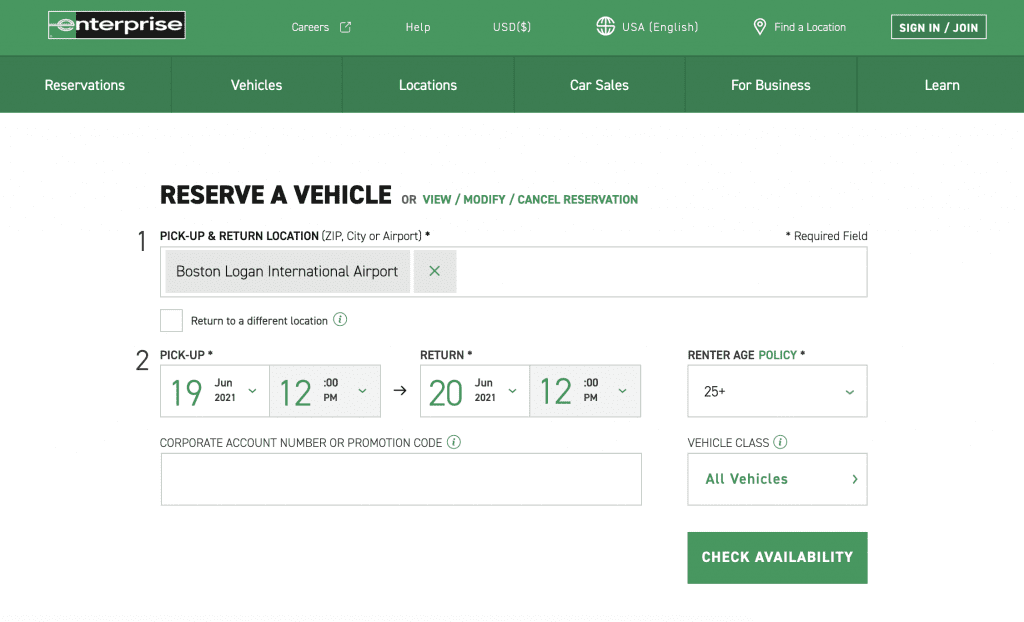Screen dimensions: 1024x622
Task: Click the corporate account or promotion code field
Action: [x=401, y=479]
